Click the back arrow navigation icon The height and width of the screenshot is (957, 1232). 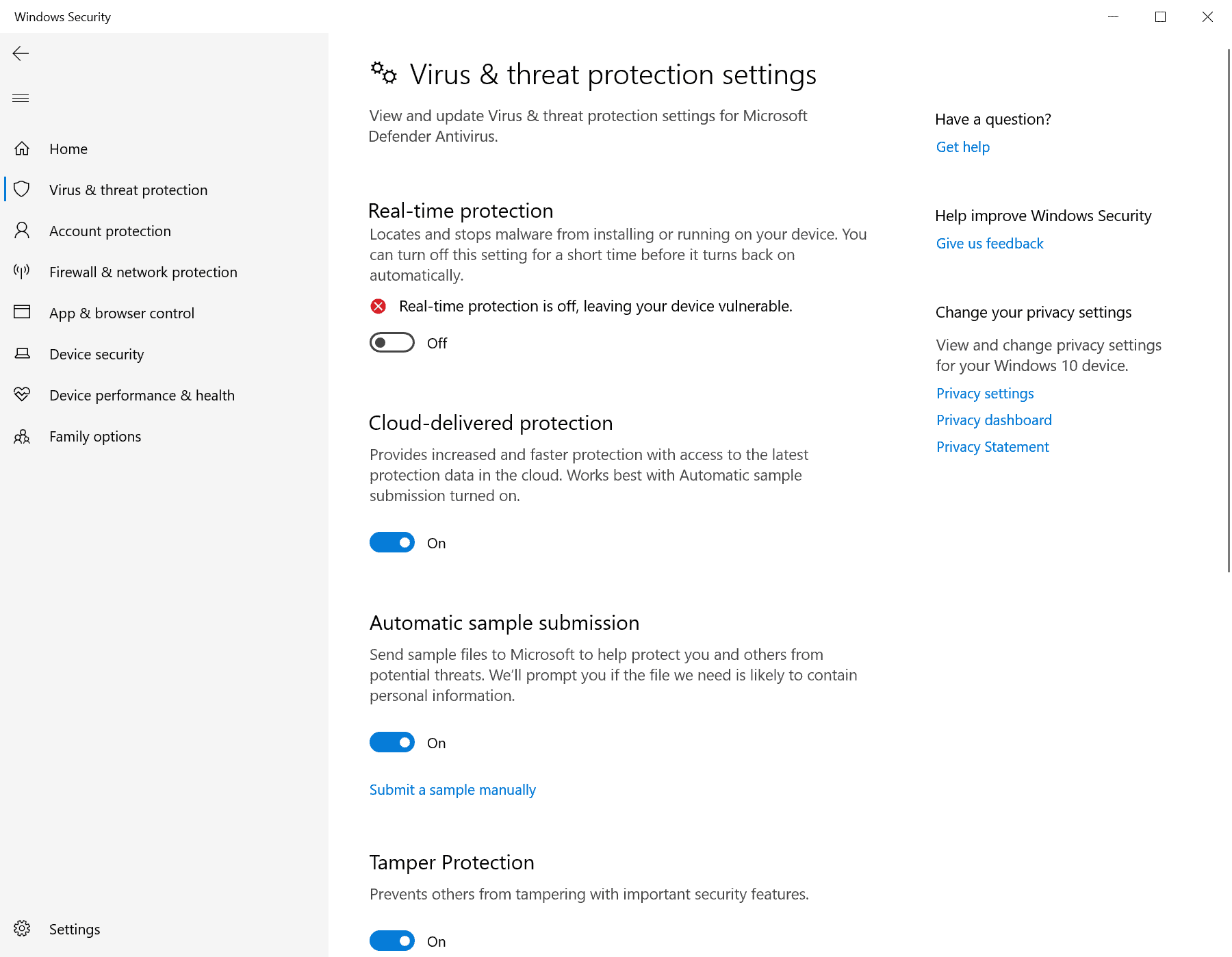click(21, 53)
